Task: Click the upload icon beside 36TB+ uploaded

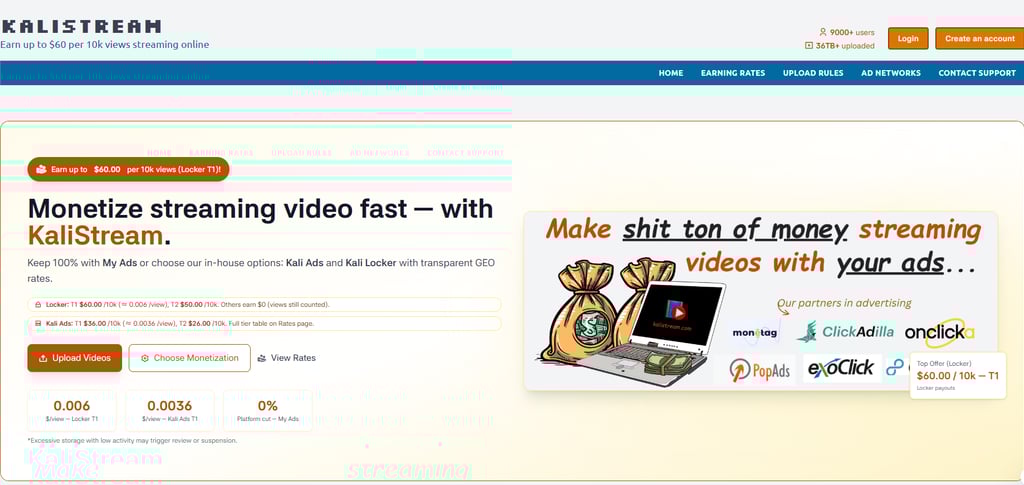Action: point(809,46)
